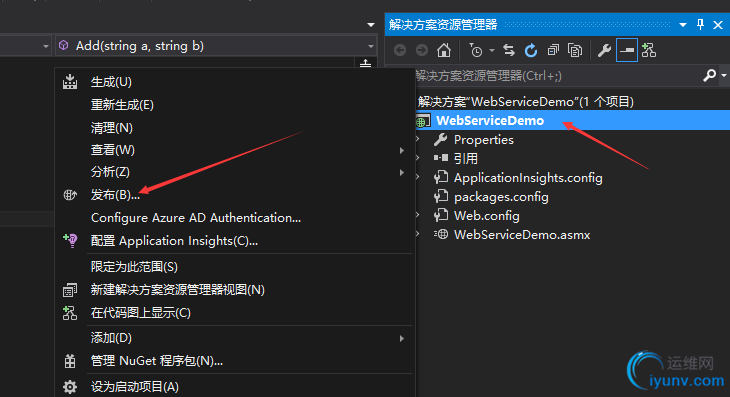Click the gear icon beside 设为启动项目

point(70,387)
